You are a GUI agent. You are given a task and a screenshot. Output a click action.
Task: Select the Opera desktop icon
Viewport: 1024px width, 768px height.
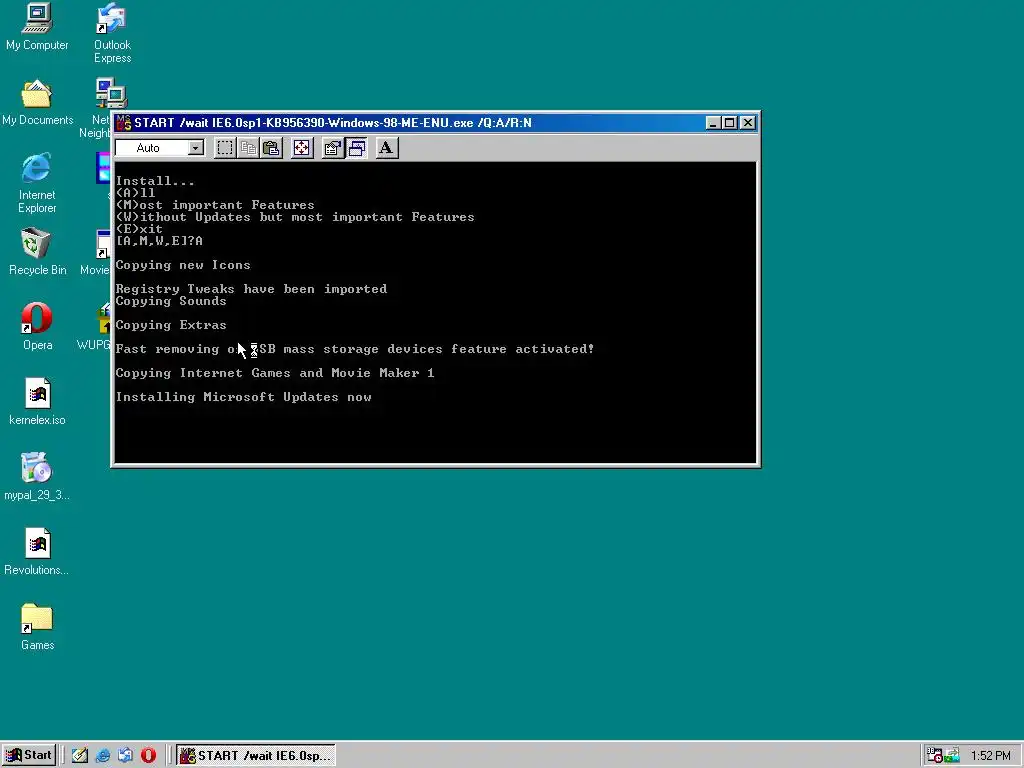(37, 327)
